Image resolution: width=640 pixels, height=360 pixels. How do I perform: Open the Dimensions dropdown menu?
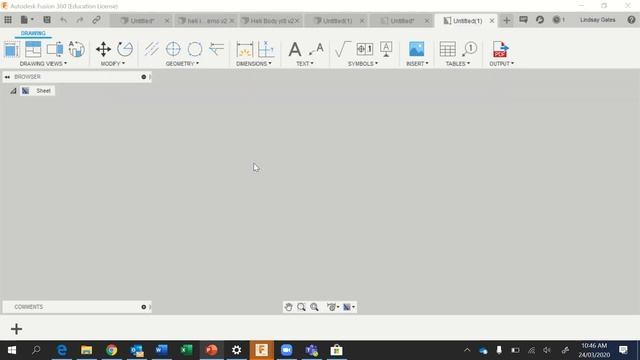point(253,64)
